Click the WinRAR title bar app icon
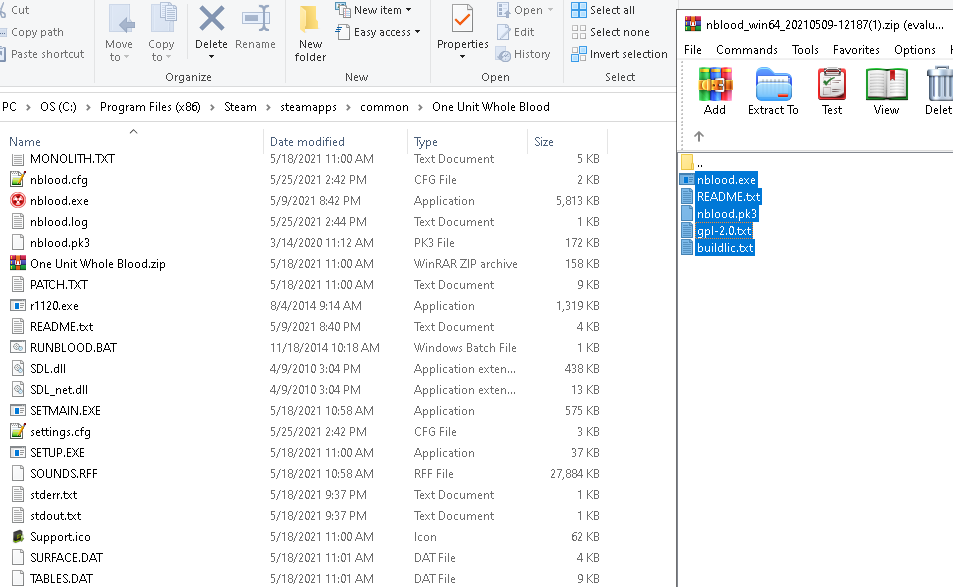This screenshot has height=587, width=953. pyautogui.click(x=693, y=24)
